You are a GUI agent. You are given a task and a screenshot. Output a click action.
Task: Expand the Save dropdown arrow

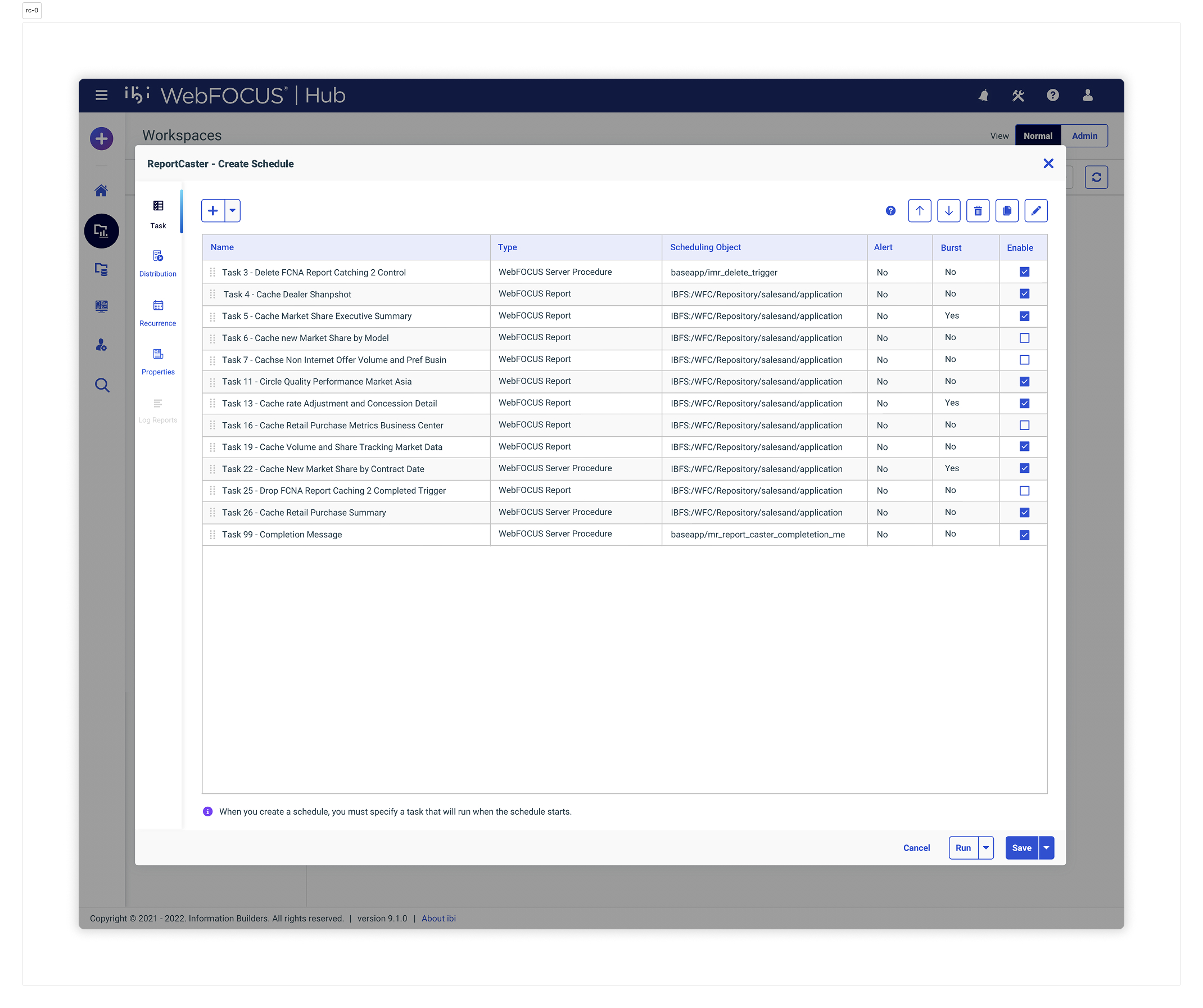1046,848
